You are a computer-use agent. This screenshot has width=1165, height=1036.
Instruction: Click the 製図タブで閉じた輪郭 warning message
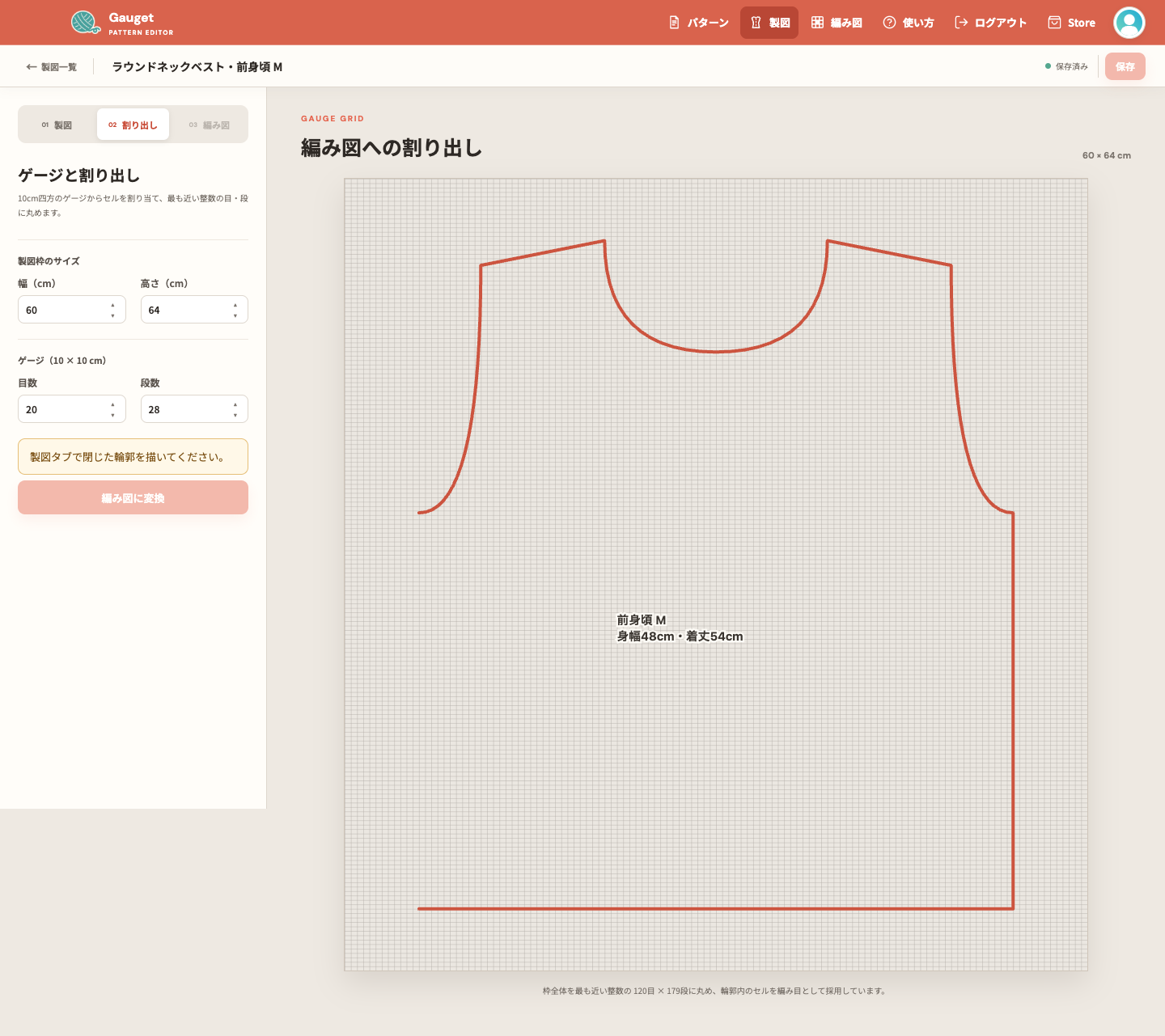coord(133,457)
